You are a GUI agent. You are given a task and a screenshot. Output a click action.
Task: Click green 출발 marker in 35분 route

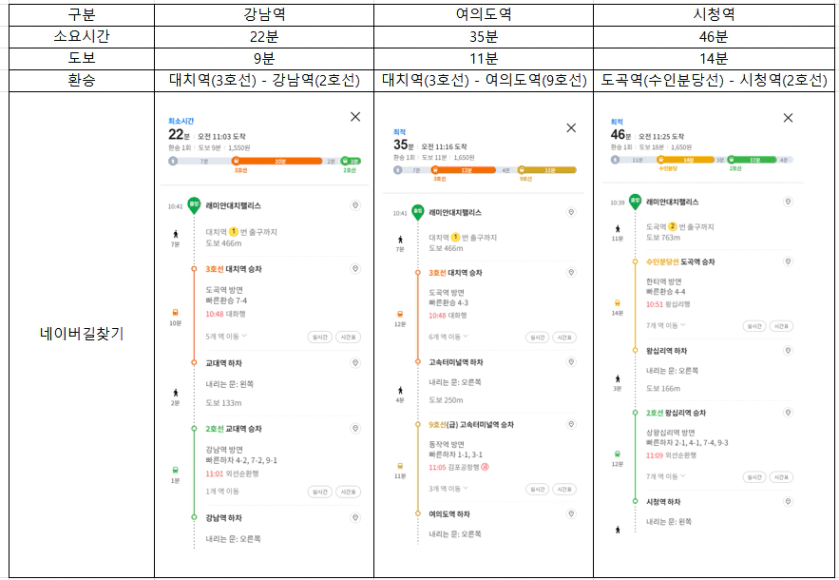pos(418,212)
